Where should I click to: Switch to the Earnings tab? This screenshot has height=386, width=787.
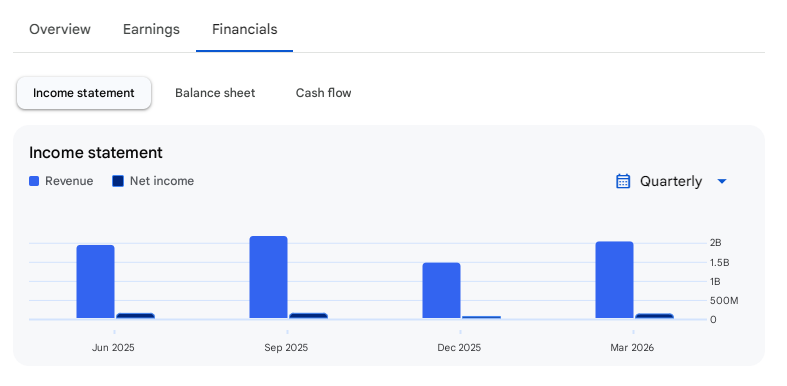tap(151, 29)
